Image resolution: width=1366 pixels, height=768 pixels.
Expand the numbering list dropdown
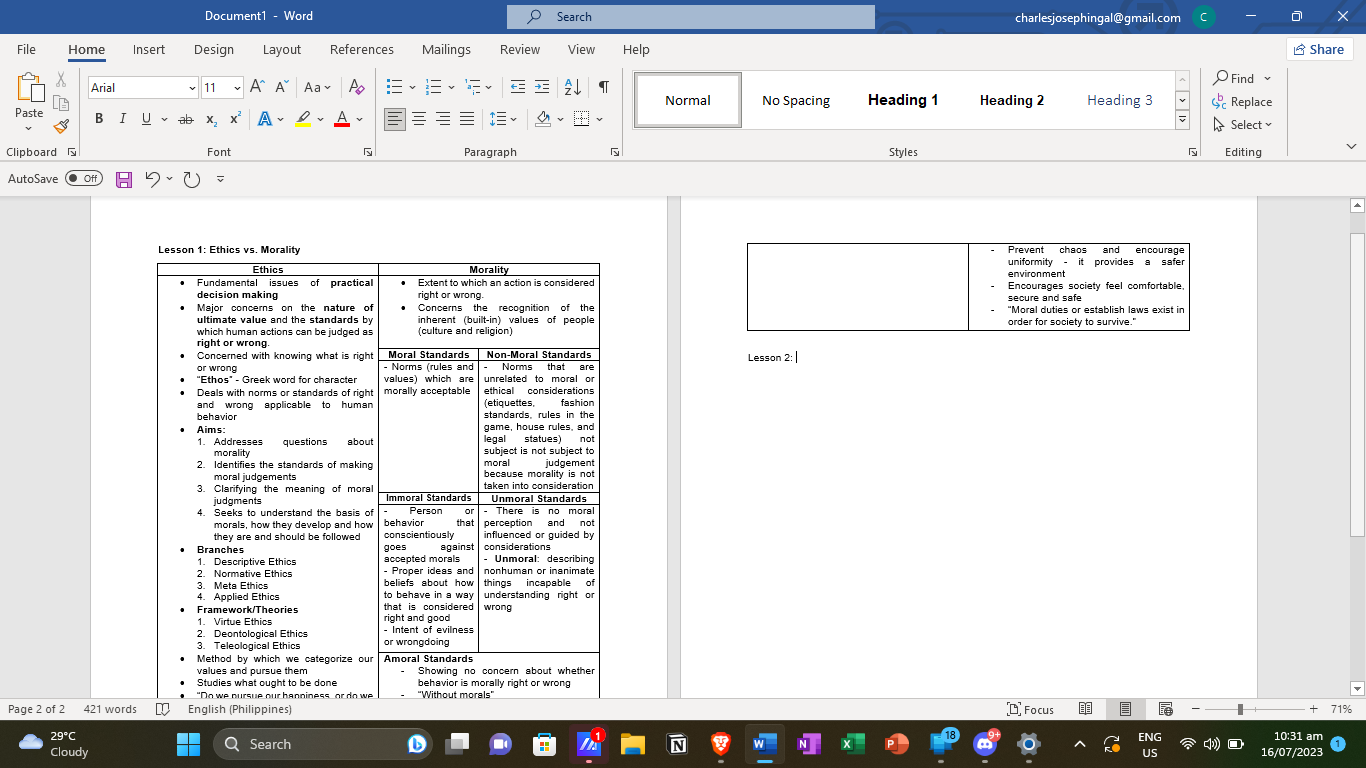(451, 87)
